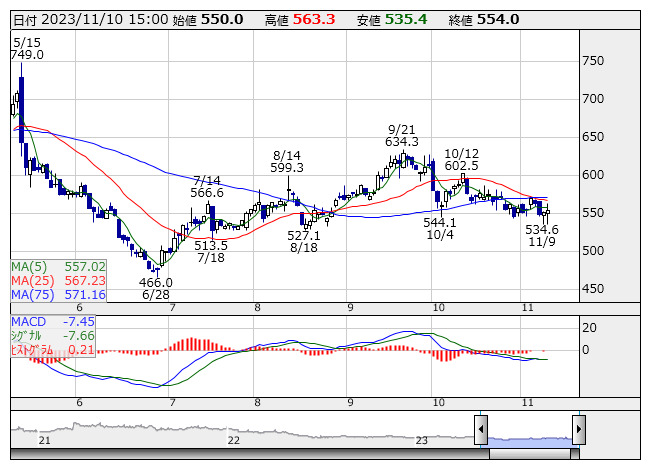The width and height of the screenshot is (653, 470).
Task: Click the 544.1 10/4 low label
Action: click(x=440, y=229)
